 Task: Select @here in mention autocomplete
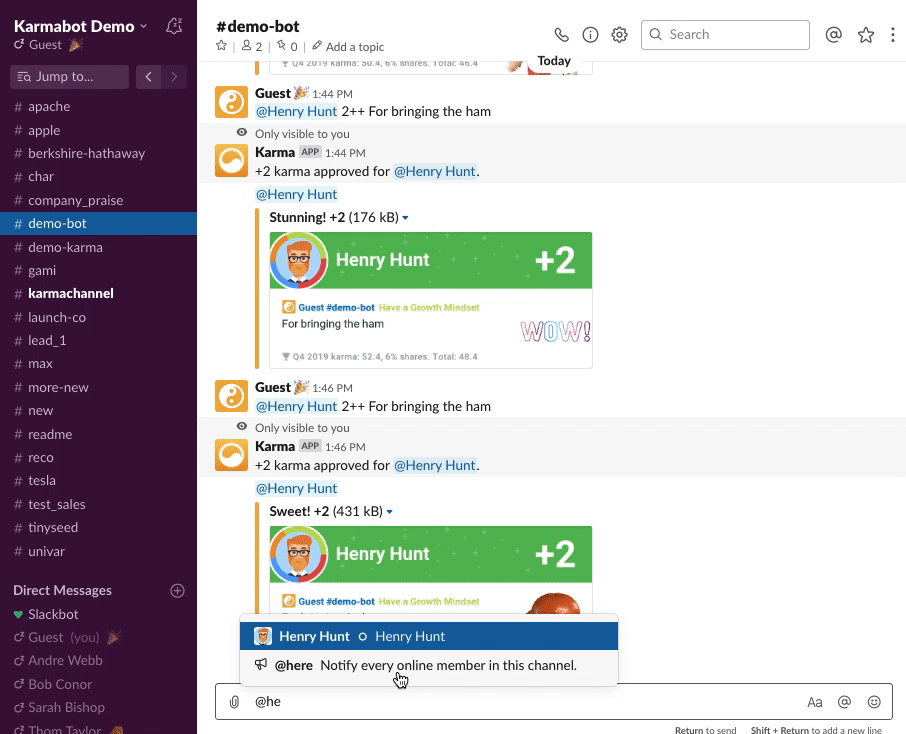click(x=429, y=665)
